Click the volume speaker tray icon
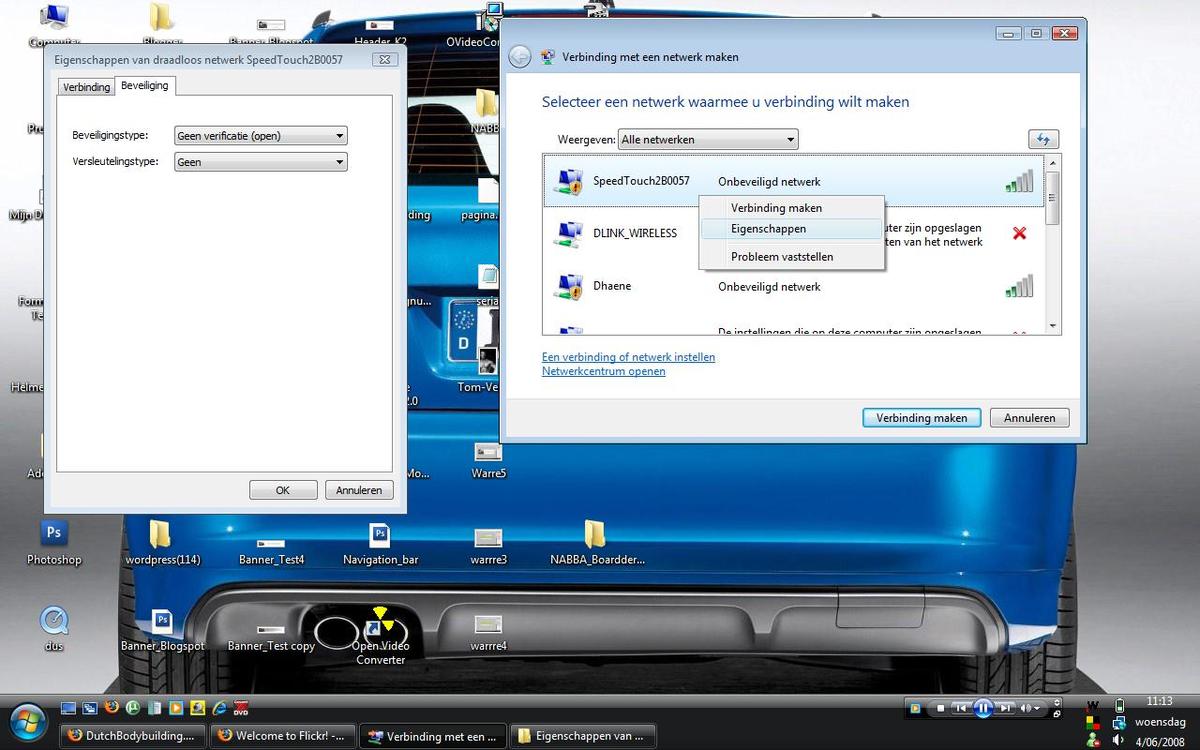 pyautogui.click(x=1119, y=741)
